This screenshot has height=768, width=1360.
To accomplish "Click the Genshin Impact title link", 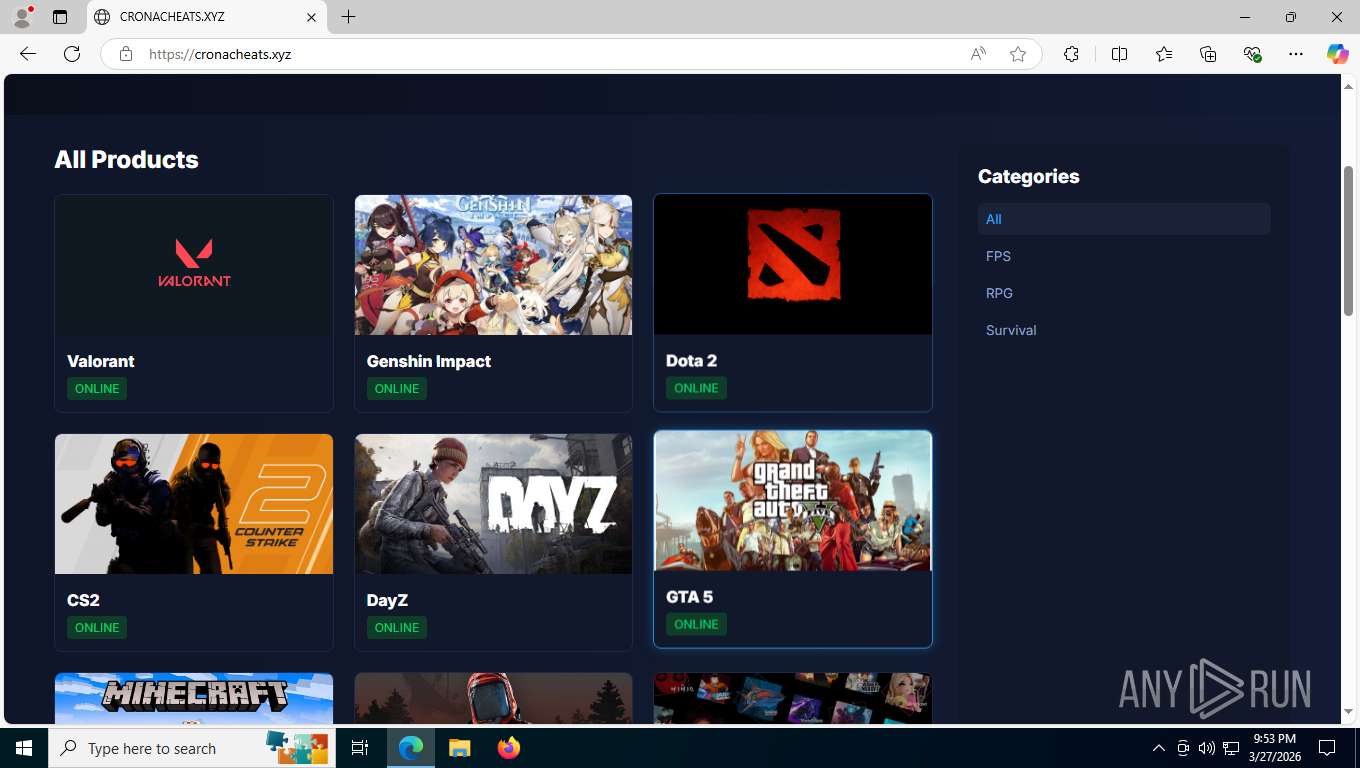I will tap(429, 361).
